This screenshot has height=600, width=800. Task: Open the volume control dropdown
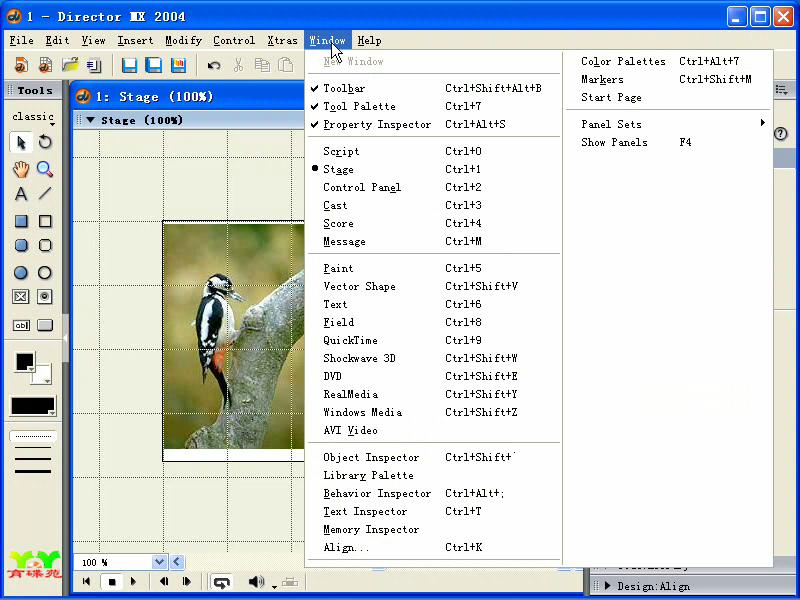pyautogui.click(x=274, y=587)
